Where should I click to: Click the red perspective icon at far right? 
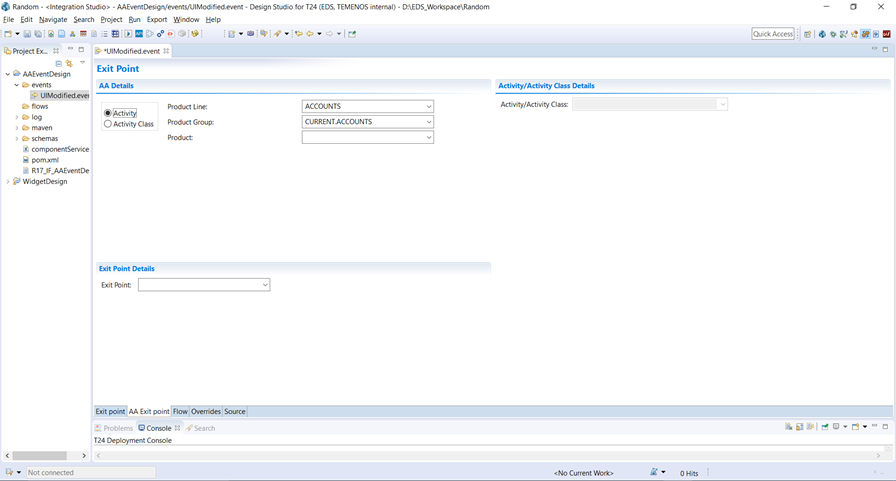point(887,34)
